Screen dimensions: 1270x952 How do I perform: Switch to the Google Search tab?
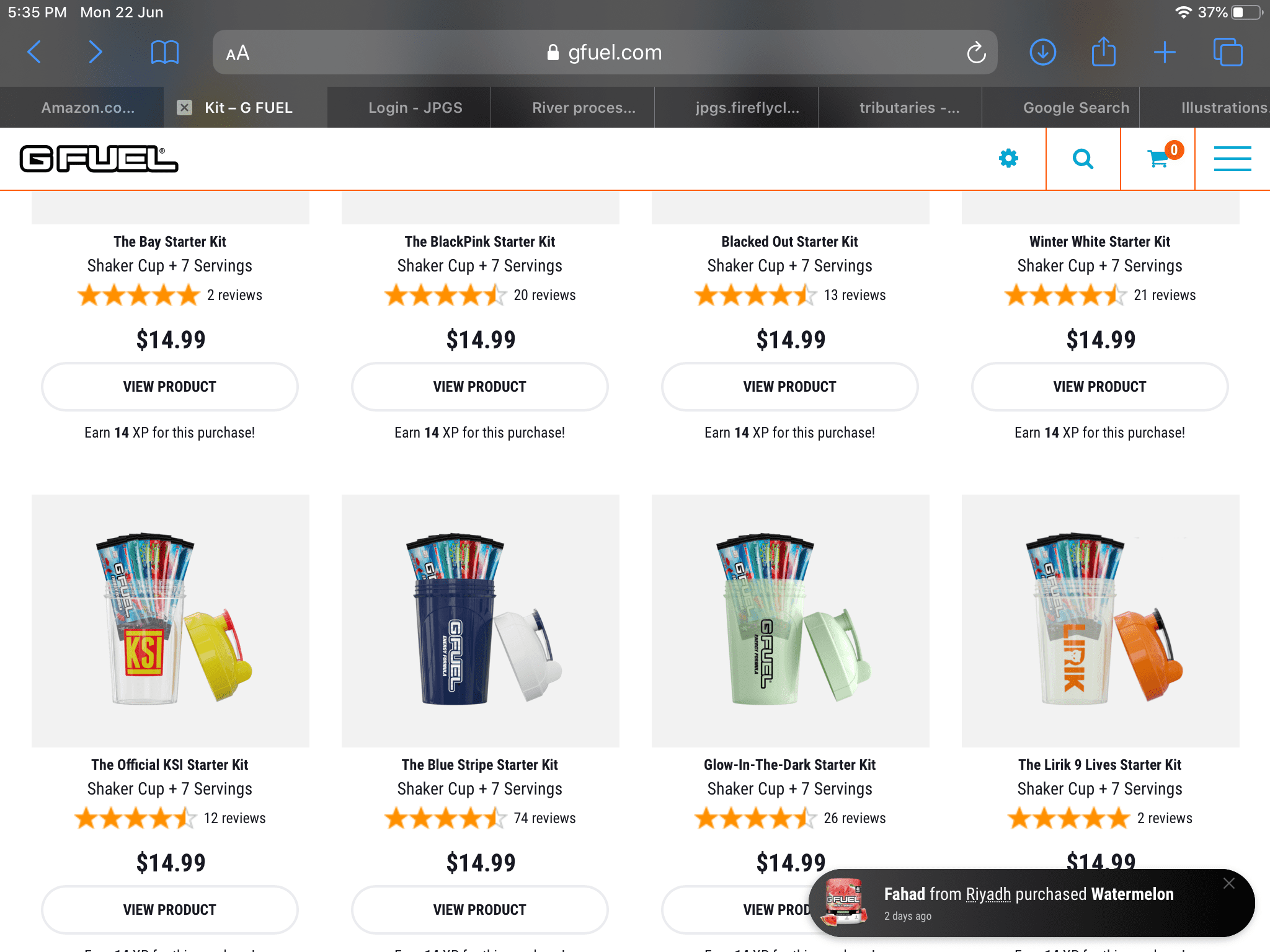pyautogui.click(x=1076, y=108)
